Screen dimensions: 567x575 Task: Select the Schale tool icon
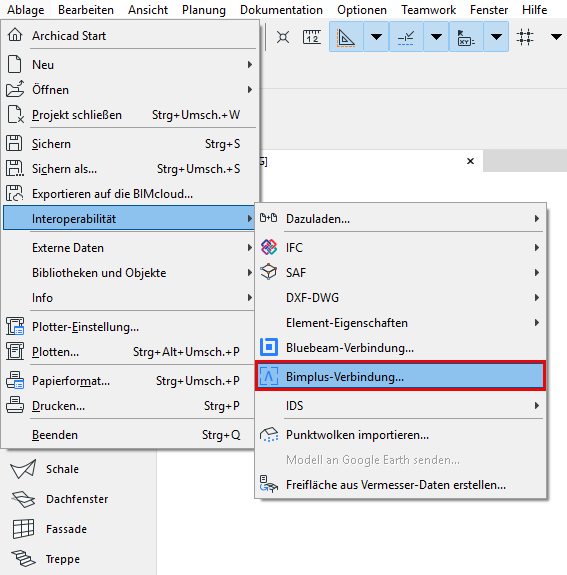click(23, 469)
